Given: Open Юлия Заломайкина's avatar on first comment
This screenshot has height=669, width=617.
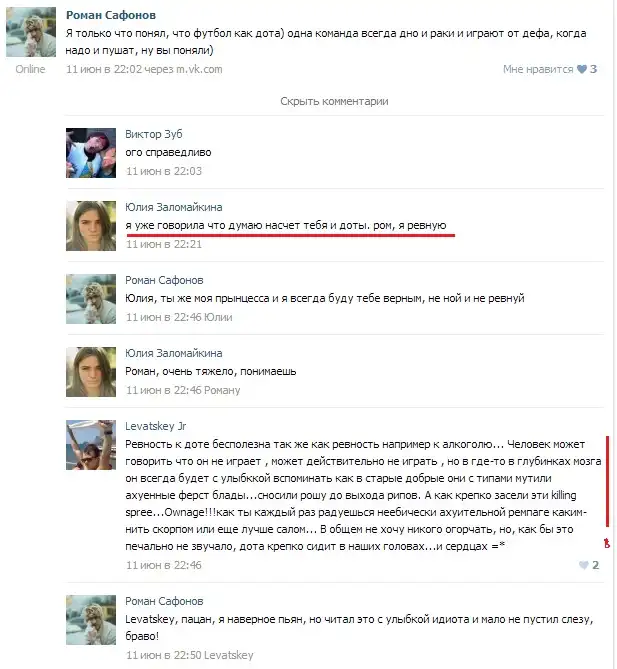Looking at the screenshot, I should coord(91,226).
